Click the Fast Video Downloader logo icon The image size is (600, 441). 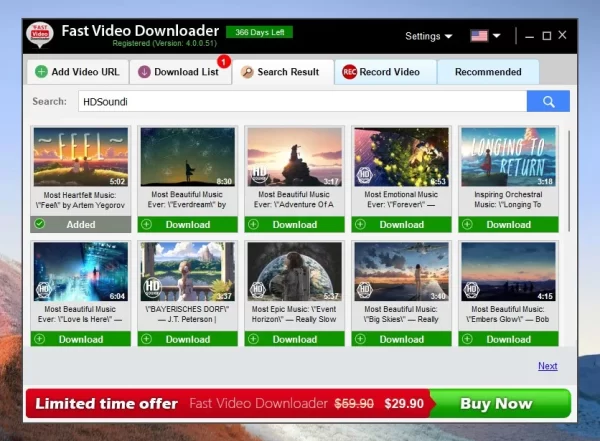[x=40, y=35]
